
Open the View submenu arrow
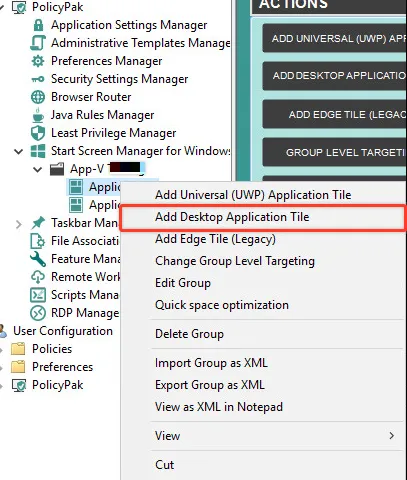click(x=392, y=435)
